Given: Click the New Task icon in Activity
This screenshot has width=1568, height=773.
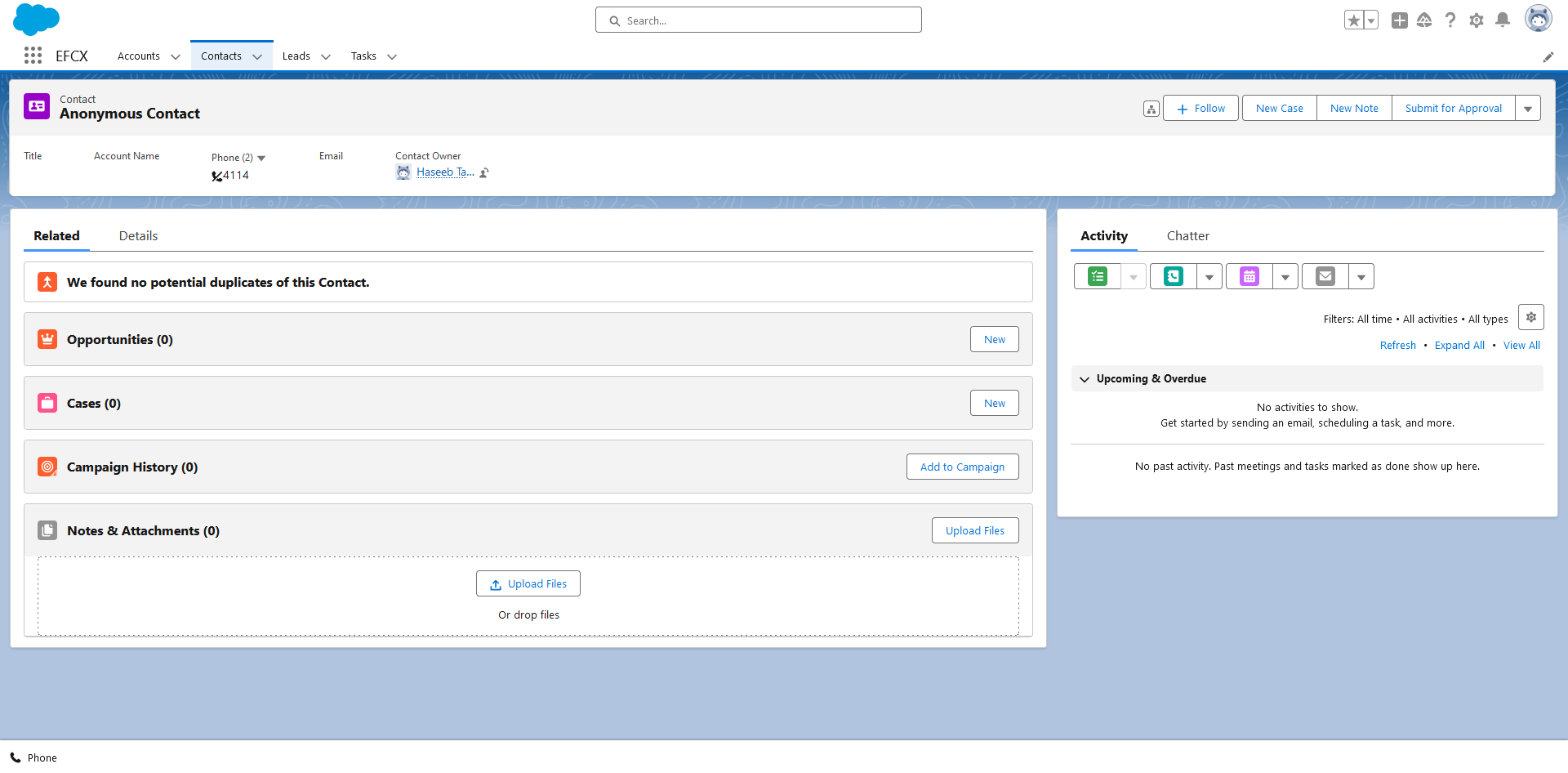Looking at the screenshot, I should 1097,277.
